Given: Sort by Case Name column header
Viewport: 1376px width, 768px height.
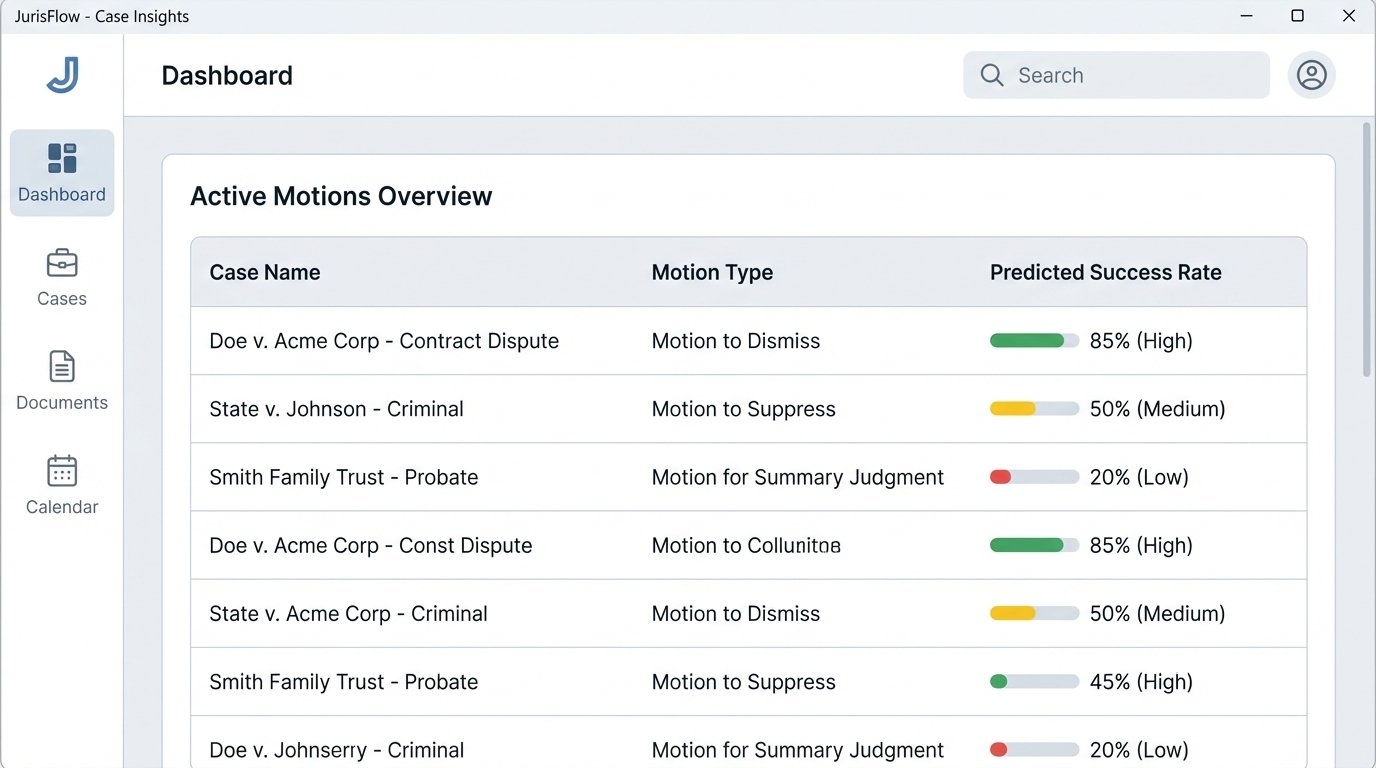Looking at the screenshot, I should 265,272.
